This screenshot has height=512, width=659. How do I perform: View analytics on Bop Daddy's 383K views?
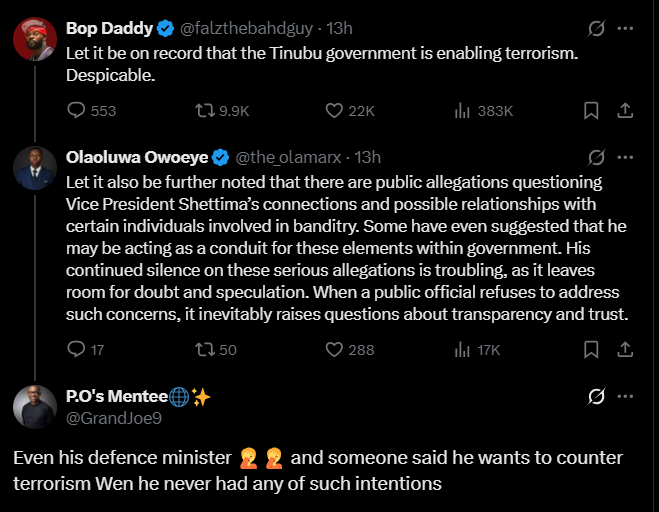(463, 111)
